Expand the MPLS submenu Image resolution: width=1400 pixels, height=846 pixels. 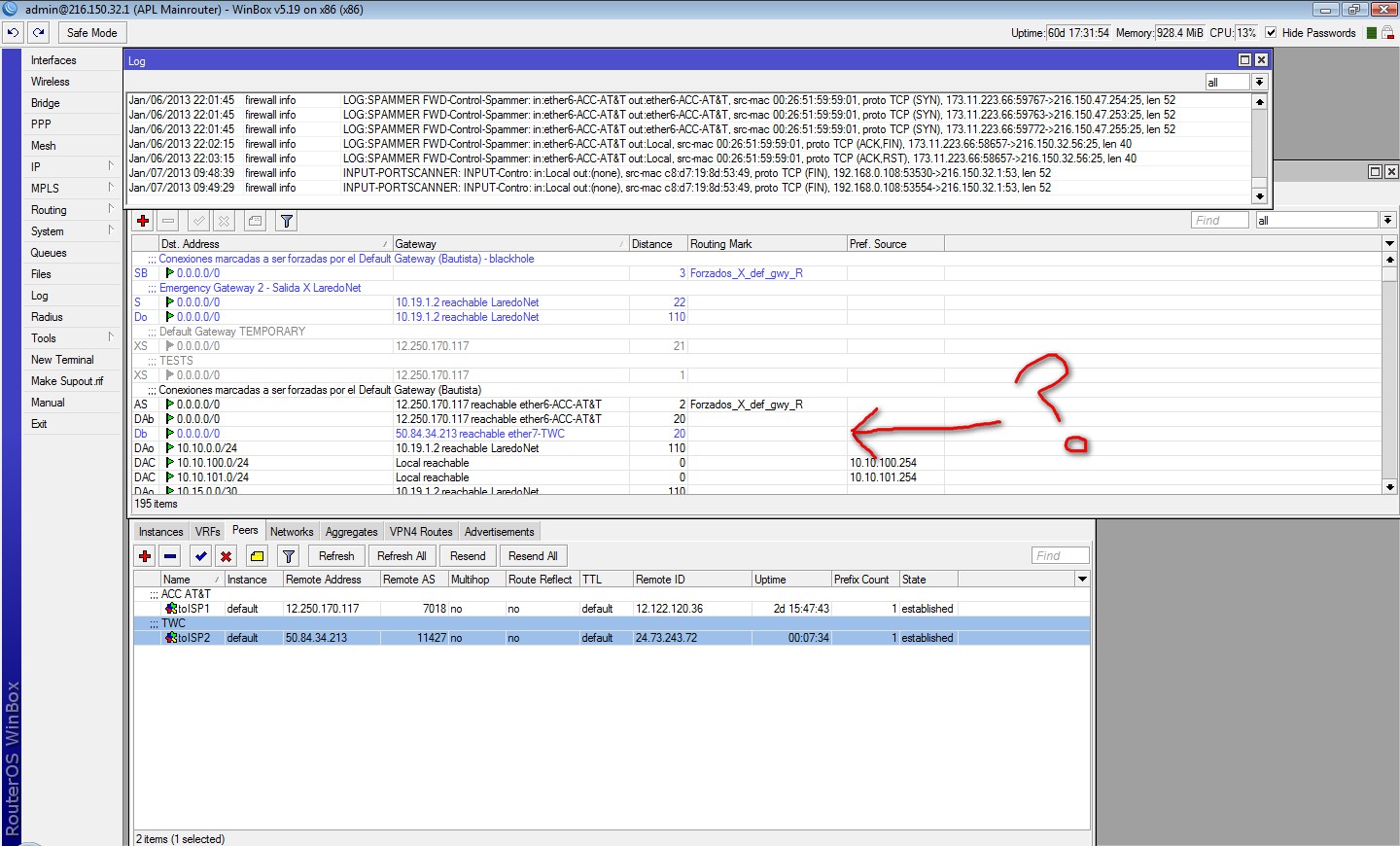[111, 188]
